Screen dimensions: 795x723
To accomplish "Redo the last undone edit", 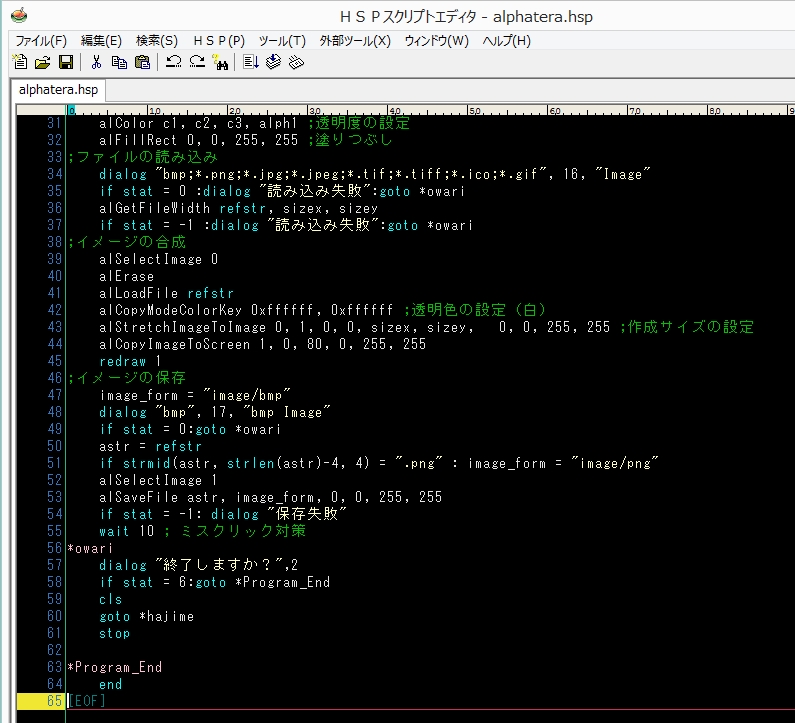I will click(x=196, y=62).
